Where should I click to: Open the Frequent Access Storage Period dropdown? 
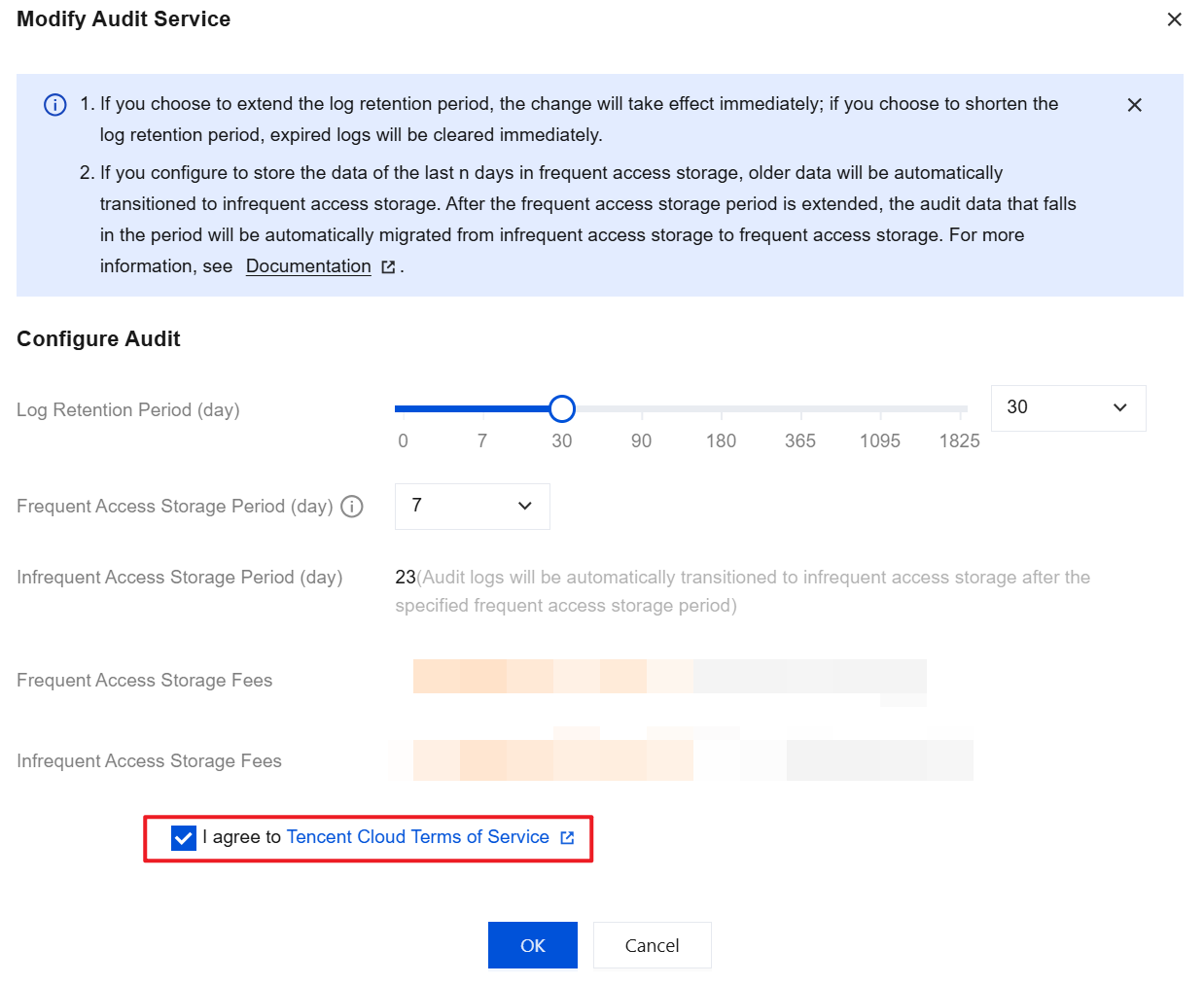pos(472,507)
